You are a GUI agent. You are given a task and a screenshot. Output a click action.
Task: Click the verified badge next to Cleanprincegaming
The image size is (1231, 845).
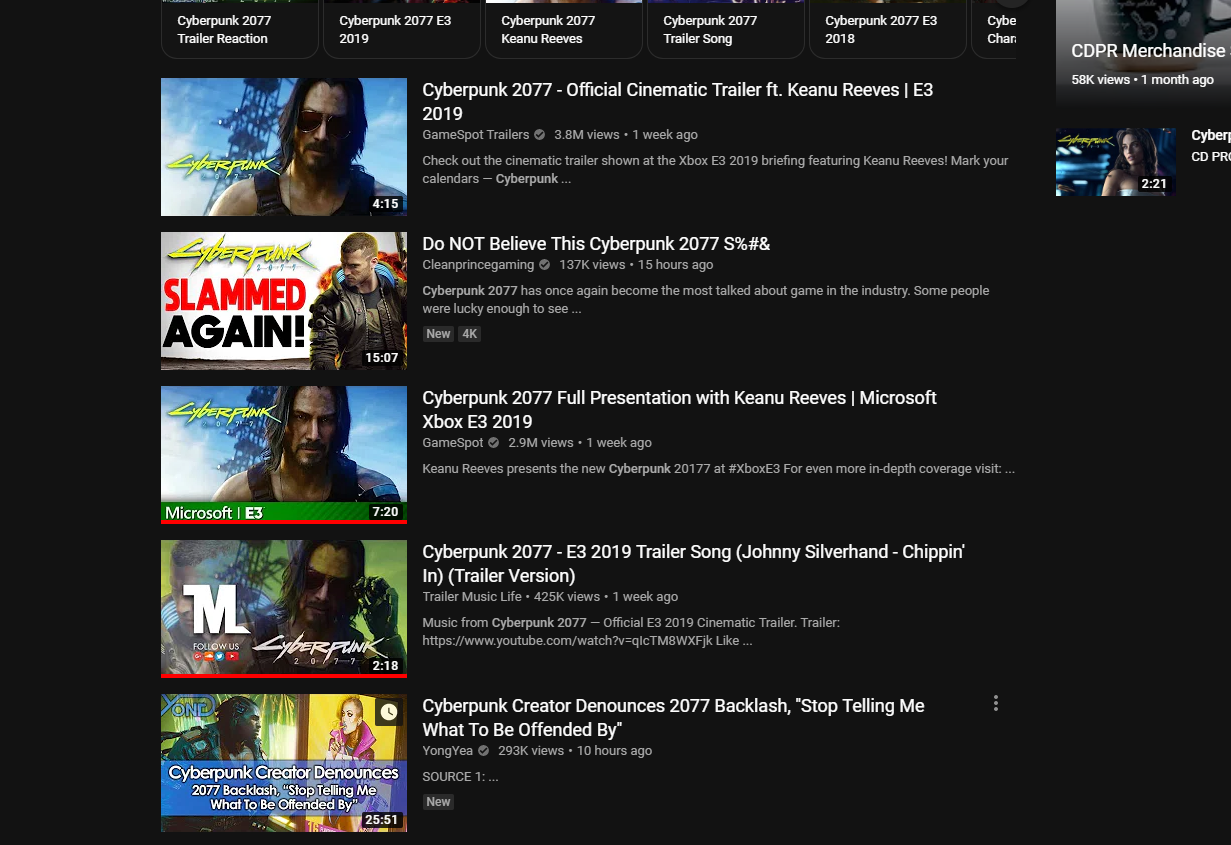pyautogui.click(x=545, y=265)
